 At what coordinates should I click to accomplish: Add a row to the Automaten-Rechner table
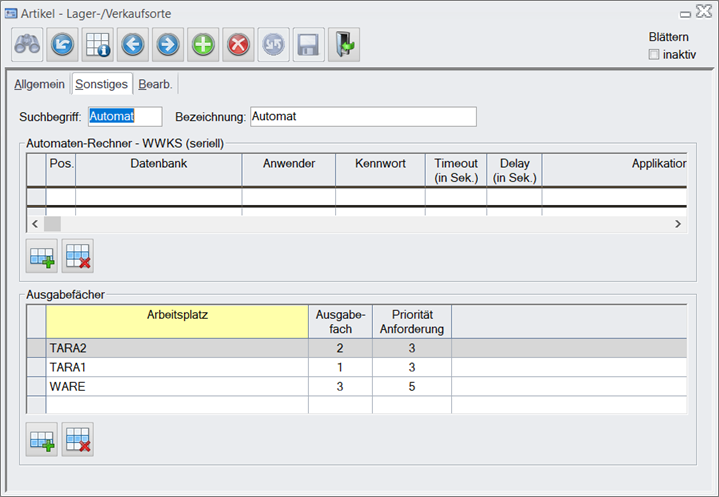[42, 257]
